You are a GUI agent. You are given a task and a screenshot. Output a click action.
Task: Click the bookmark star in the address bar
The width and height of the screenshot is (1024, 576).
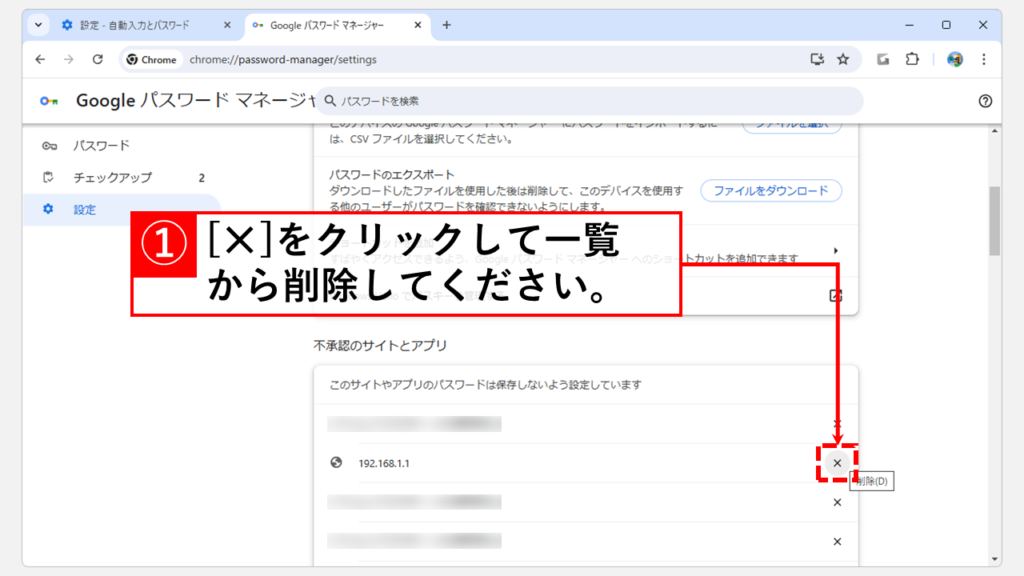tap(843, 60)
